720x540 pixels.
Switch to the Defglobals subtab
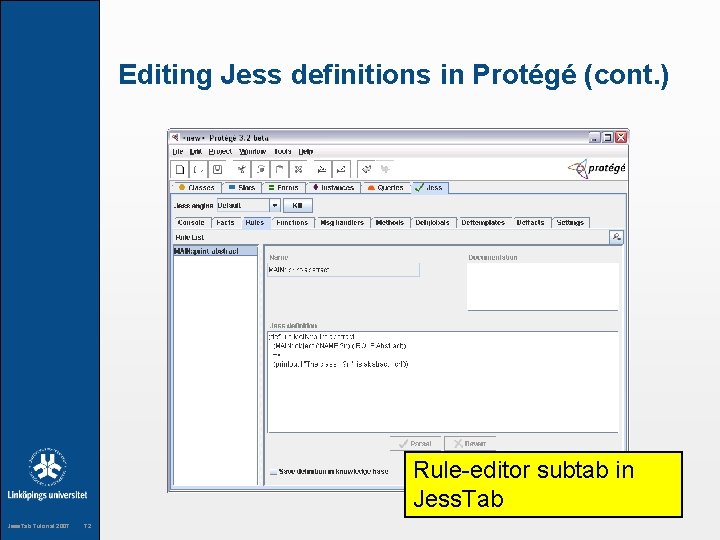433,222
